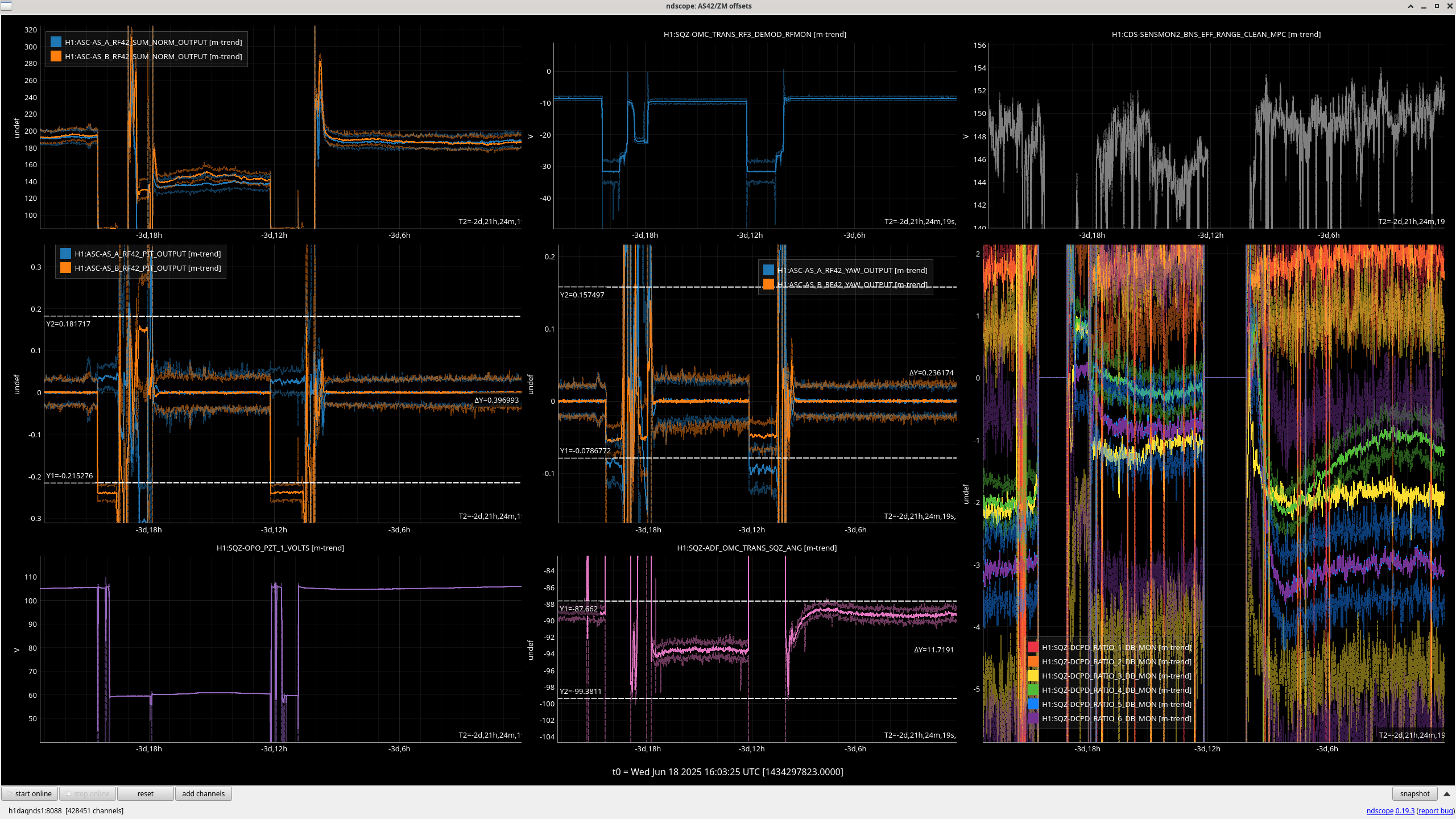The width and height of the screenshot is (1456, 819).
Task: Open the ndscope link in status bar
Action: coord(1380,810)
